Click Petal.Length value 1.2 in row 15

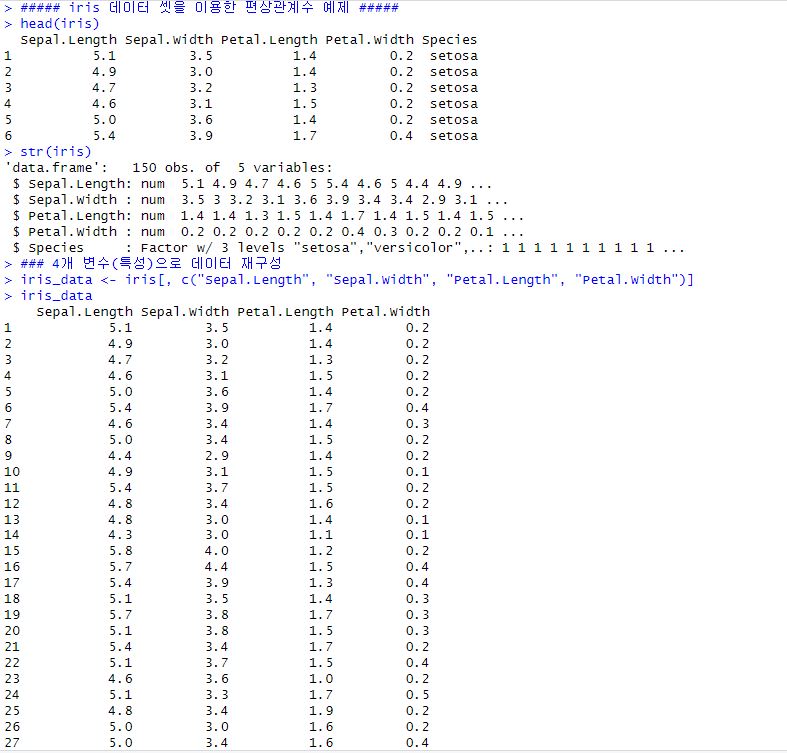click(321, 551)
